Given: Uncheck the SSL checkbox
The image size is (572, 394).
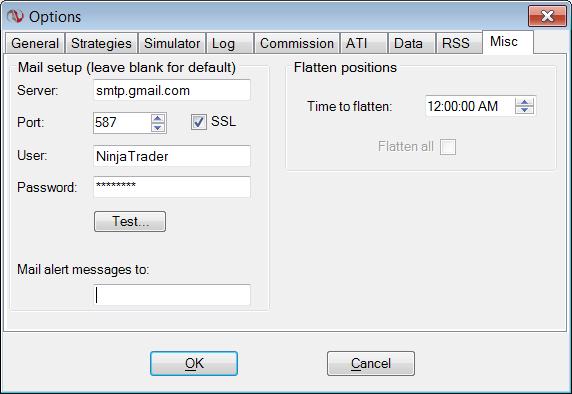Looking at the screenshot, I should coord(199,122).
